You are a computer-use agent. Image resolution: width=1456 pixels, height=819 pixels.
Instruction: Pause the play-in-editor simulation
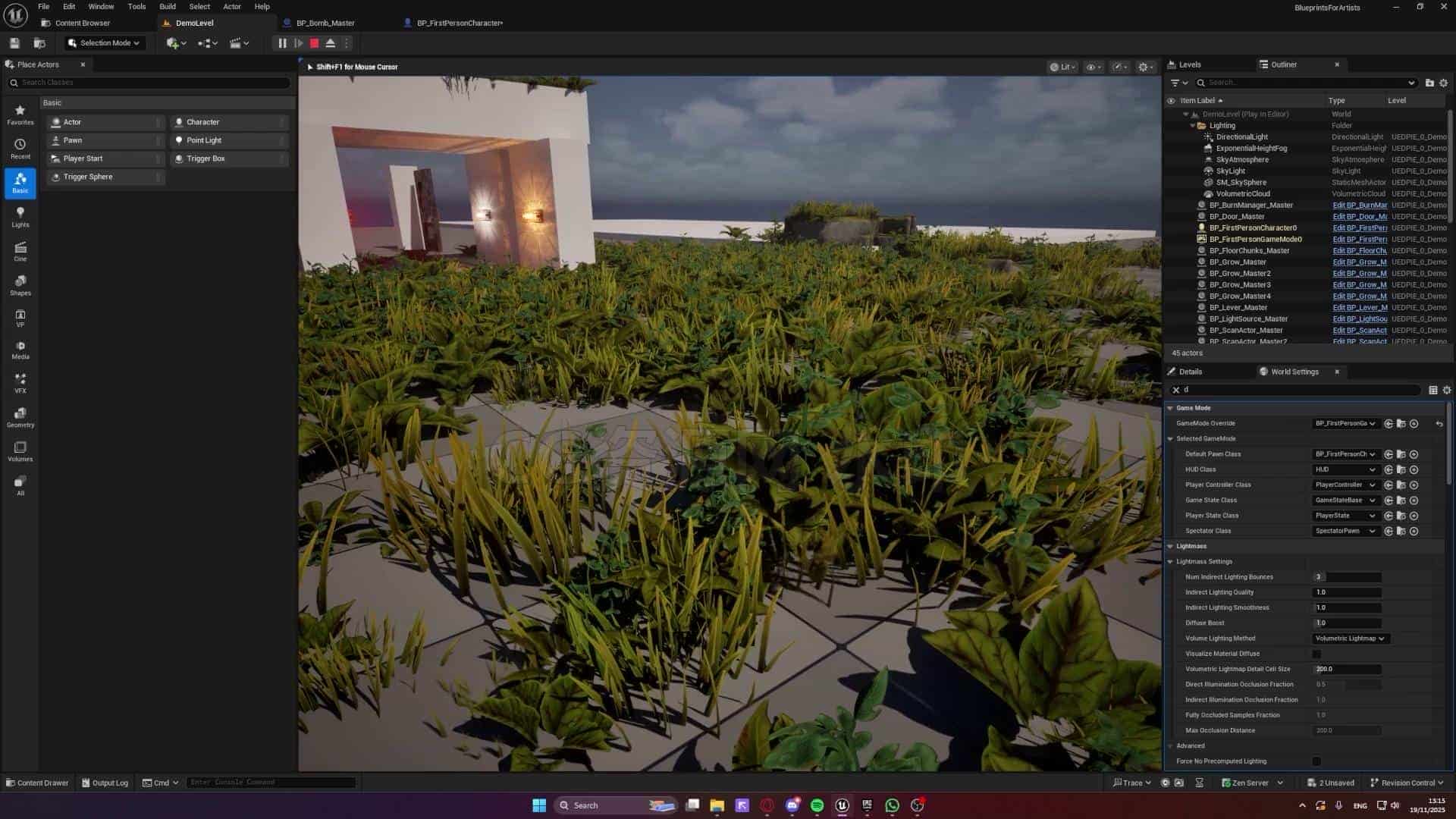click(x=282, y=43)
